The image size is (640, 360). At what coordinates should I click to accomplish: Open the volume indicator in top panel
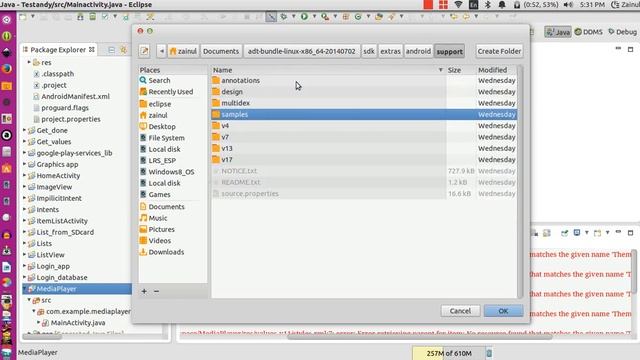pos(568,4)
